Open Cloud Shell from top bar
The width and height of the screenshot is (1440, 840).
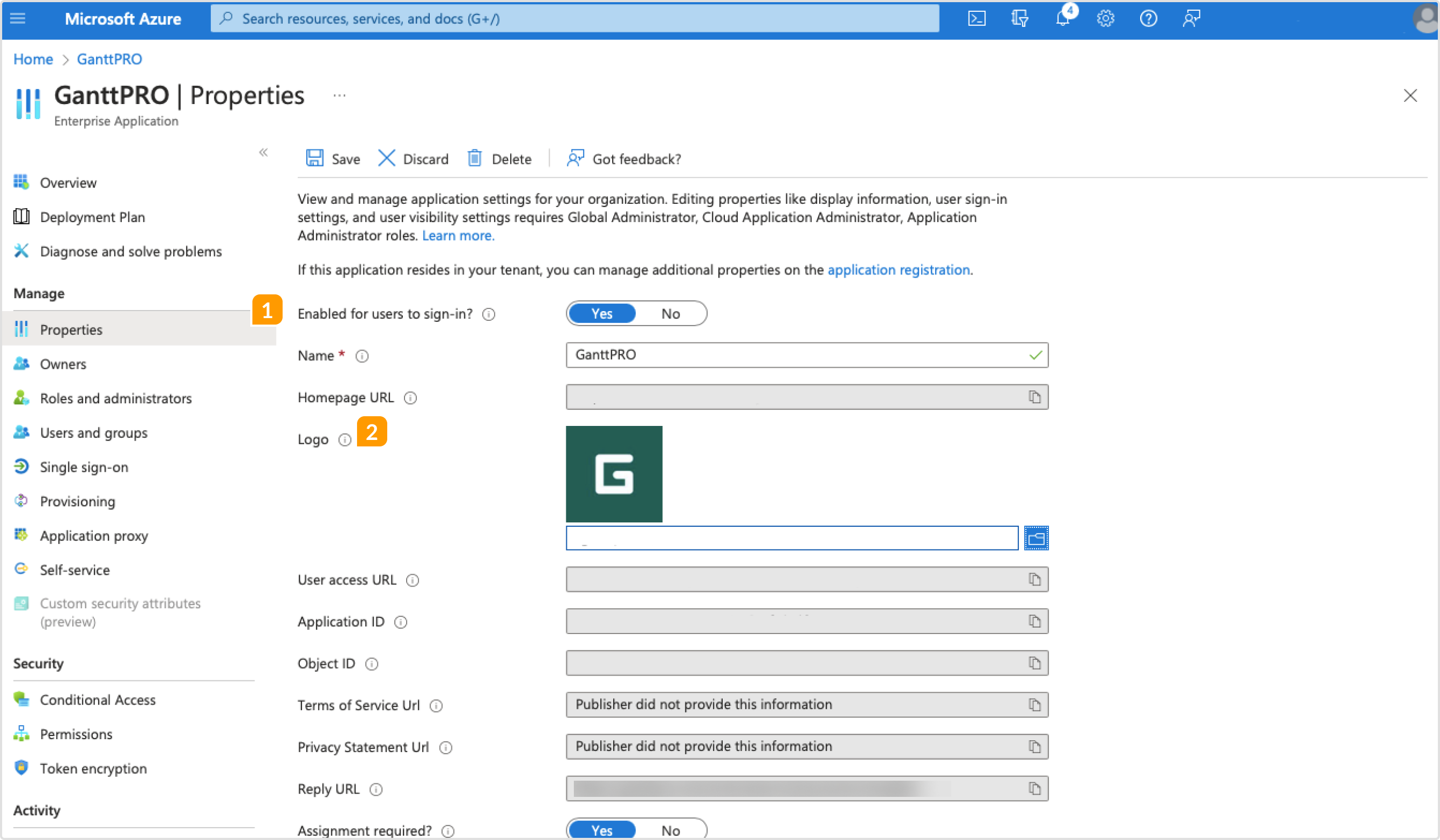tap(977, 19)
